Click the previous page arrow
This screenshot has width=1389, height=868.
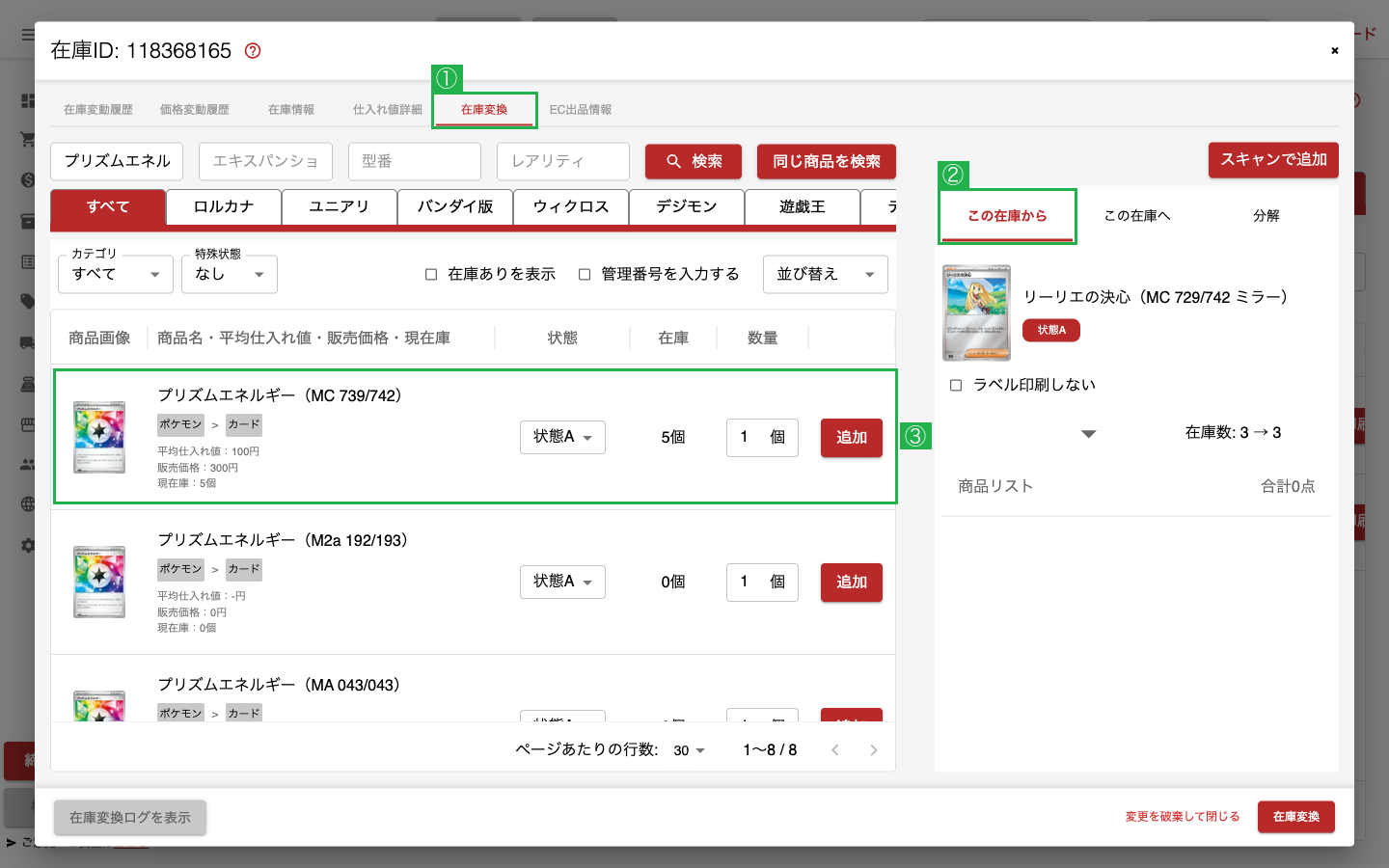835,750
